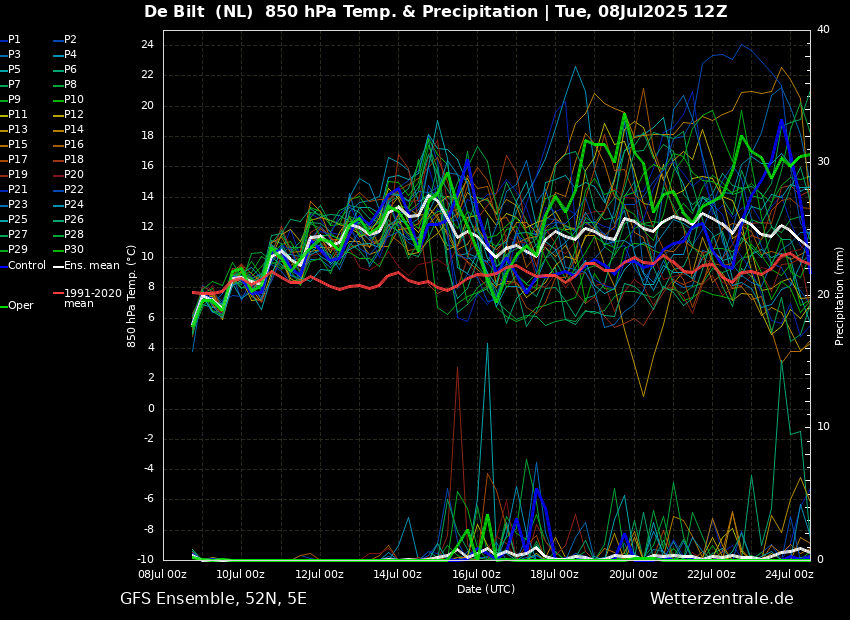Choose the P13 legend label
The image size is (850, 620).
point(14,130)
